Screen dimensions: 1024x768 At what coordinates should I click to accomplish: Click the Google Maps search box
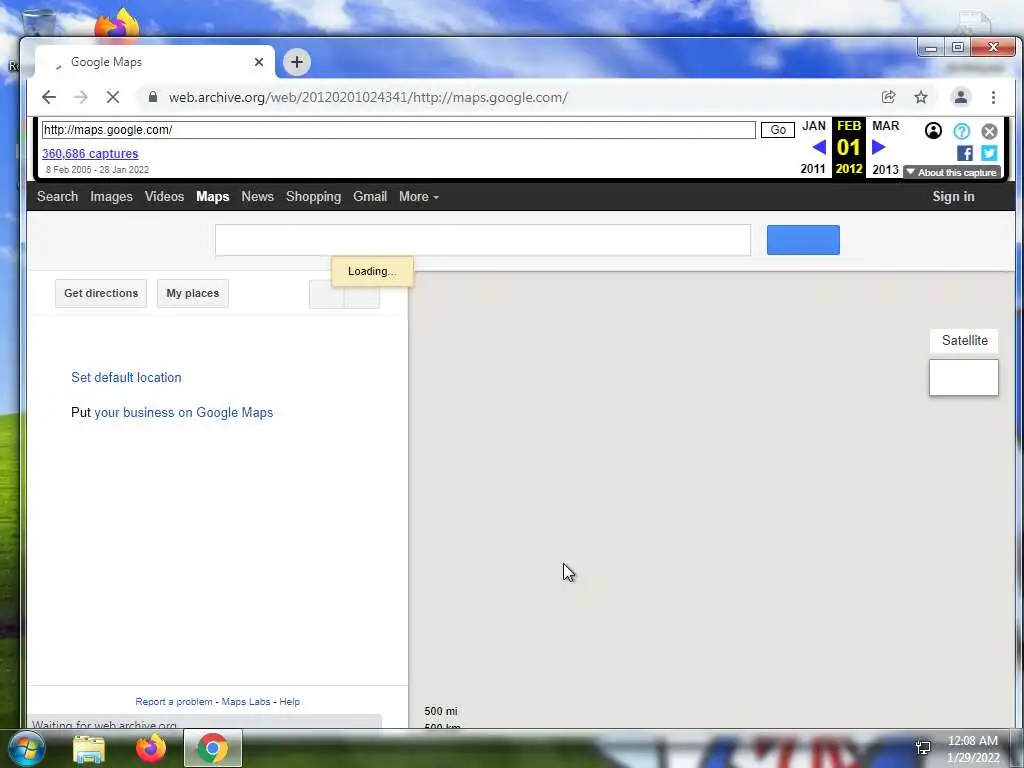(483, 240)
